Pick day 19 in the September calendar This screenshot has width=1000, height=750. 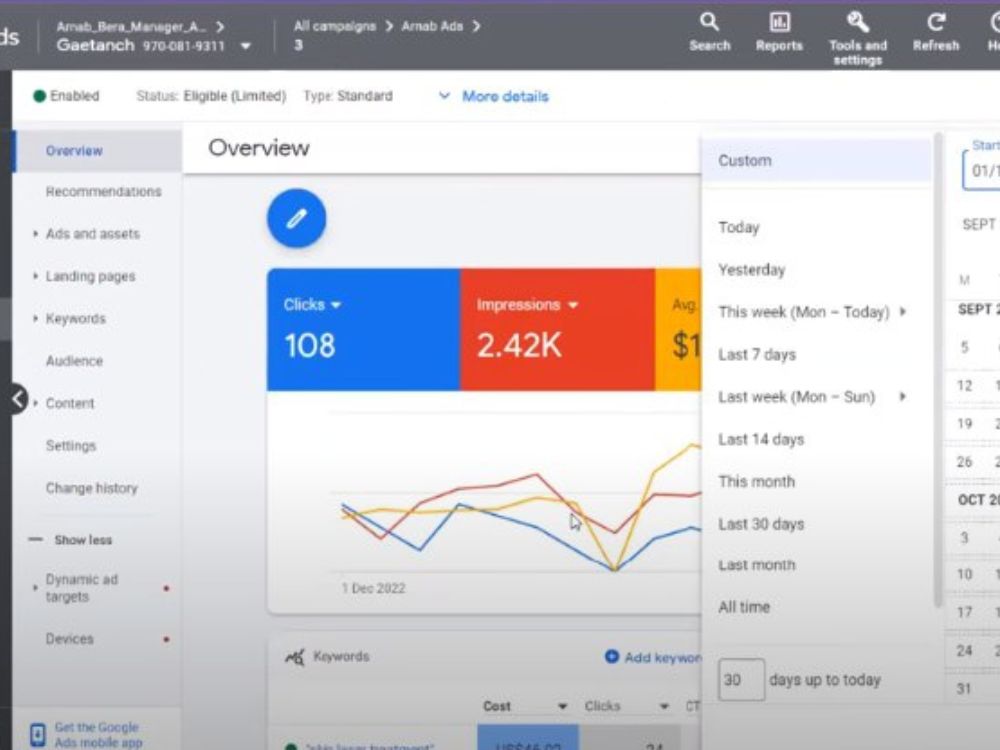964,423
